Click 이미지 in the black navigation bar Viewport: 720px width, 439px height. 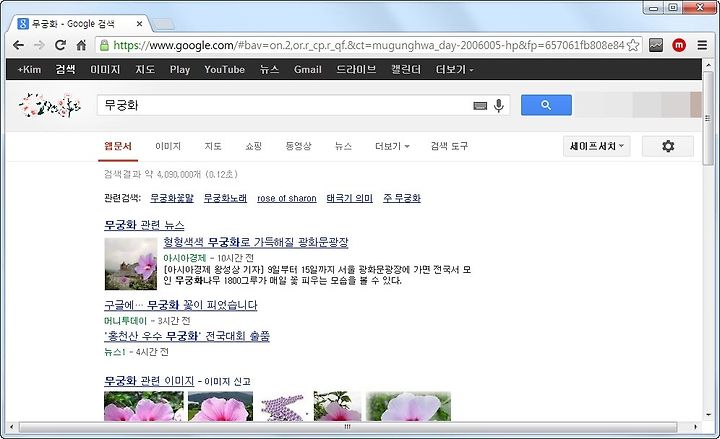[x=105, y=69]
